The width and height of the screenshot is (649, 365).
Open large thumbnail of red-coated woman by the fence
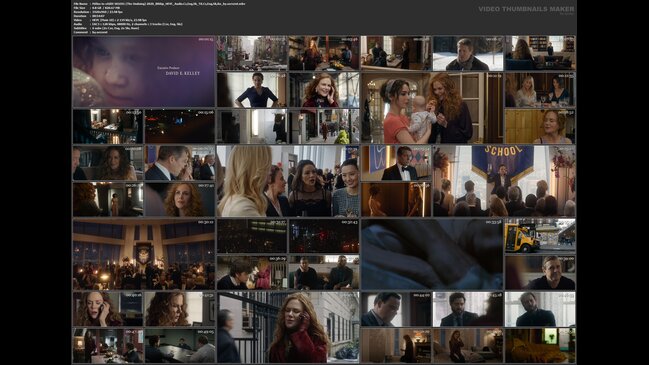coord(288,327)
